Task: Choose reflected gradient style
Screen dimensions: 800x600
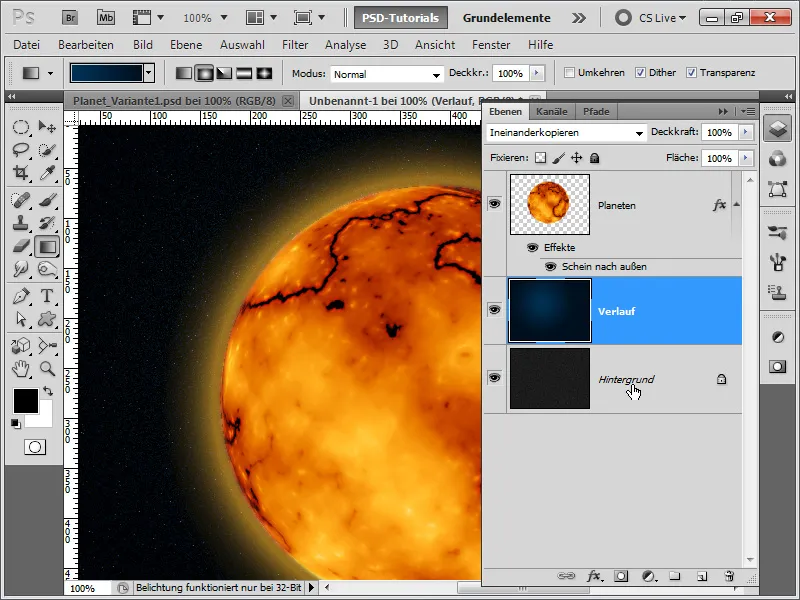Action: coord(244,73)
